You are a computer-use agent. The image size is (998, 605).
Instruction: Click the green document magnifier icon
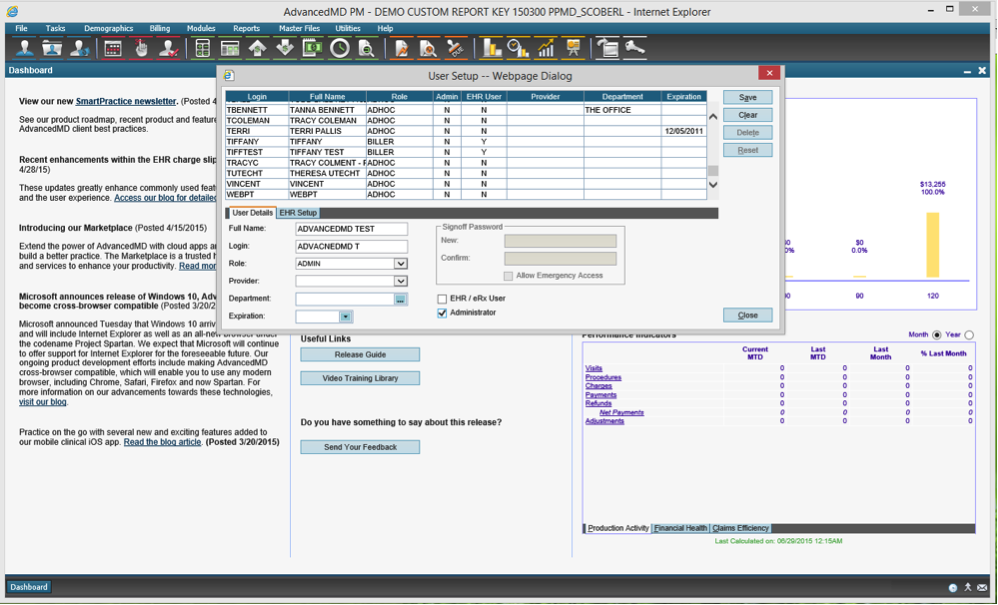[367, 48]
